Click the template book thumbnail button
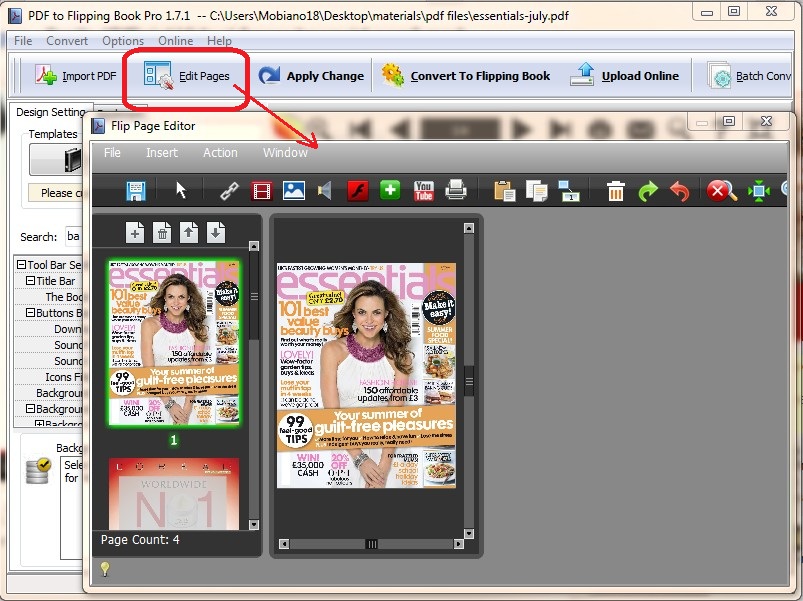Viewport: 803px width, 601px height. tap(55, 160)
